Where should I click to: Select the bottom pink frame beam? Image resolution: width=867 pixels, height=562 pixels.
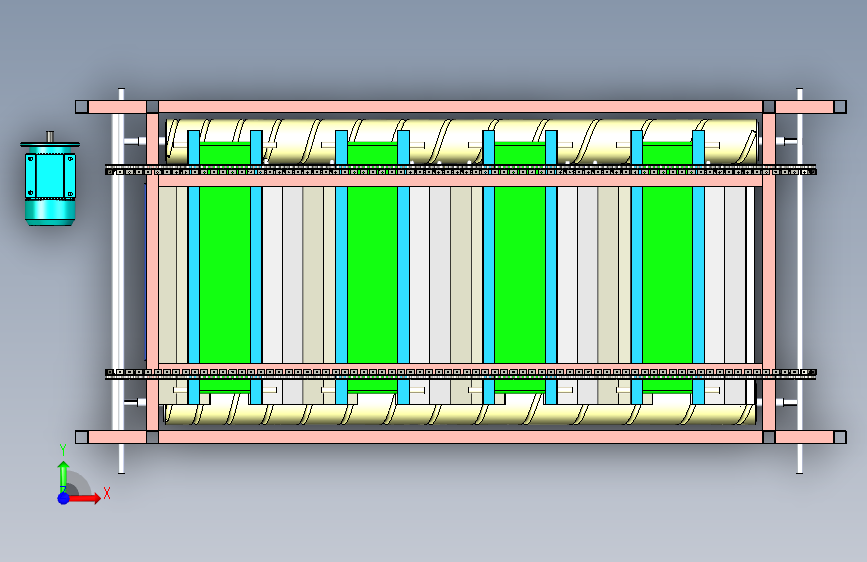coord(461,437)
